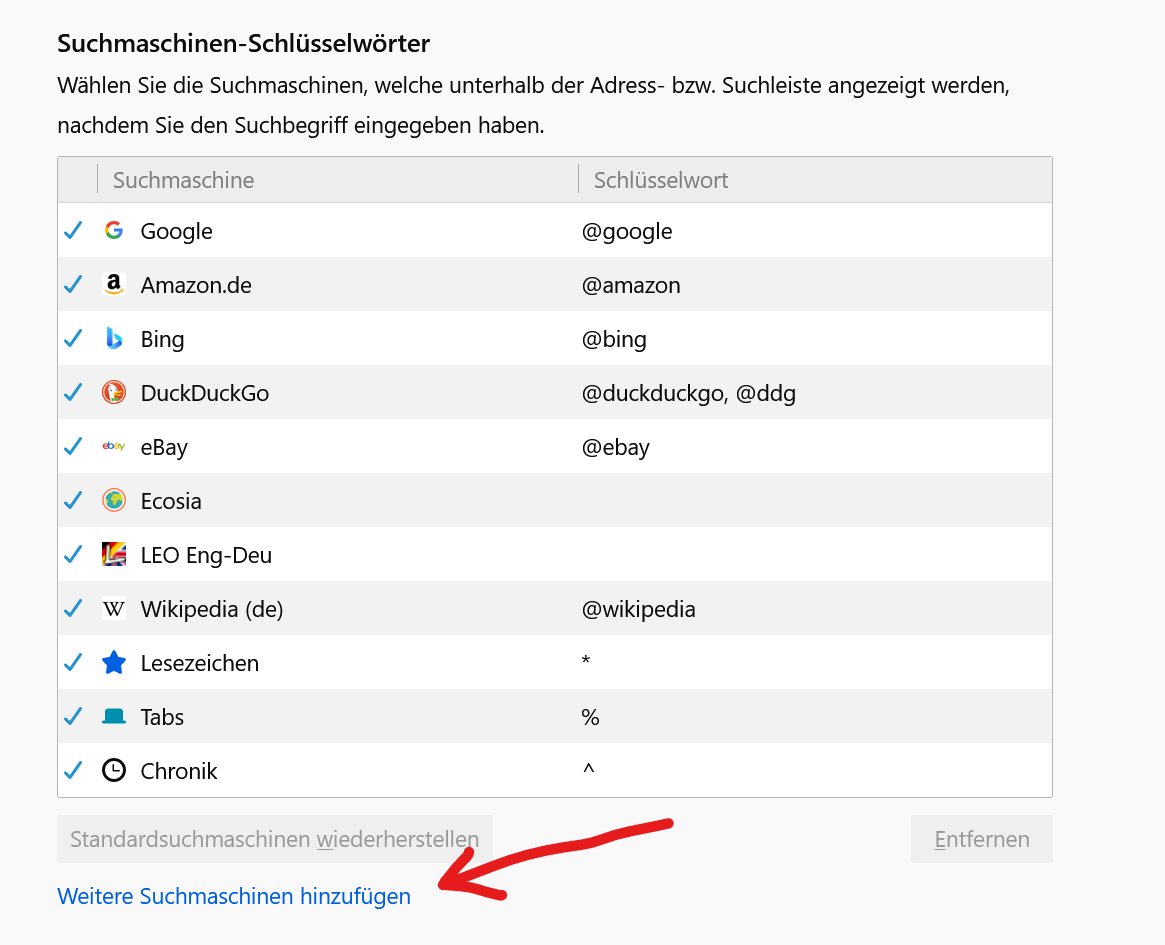Click the Amazon.de logo icon
The width and height of the screenshot is (1165, 945).
[x=114, y=285]
